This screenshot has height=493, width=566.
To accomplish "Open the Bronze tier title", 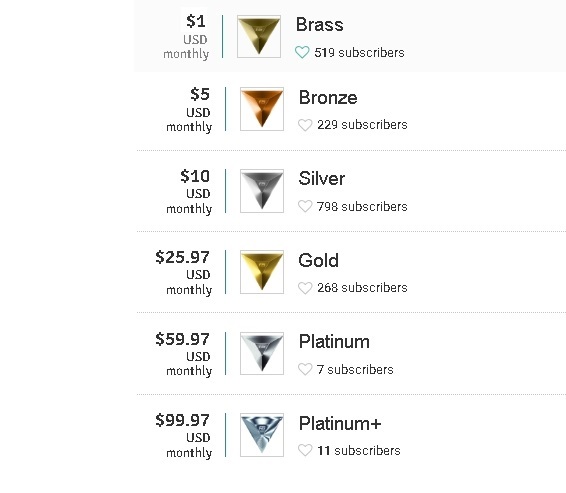I will point(328,97).
